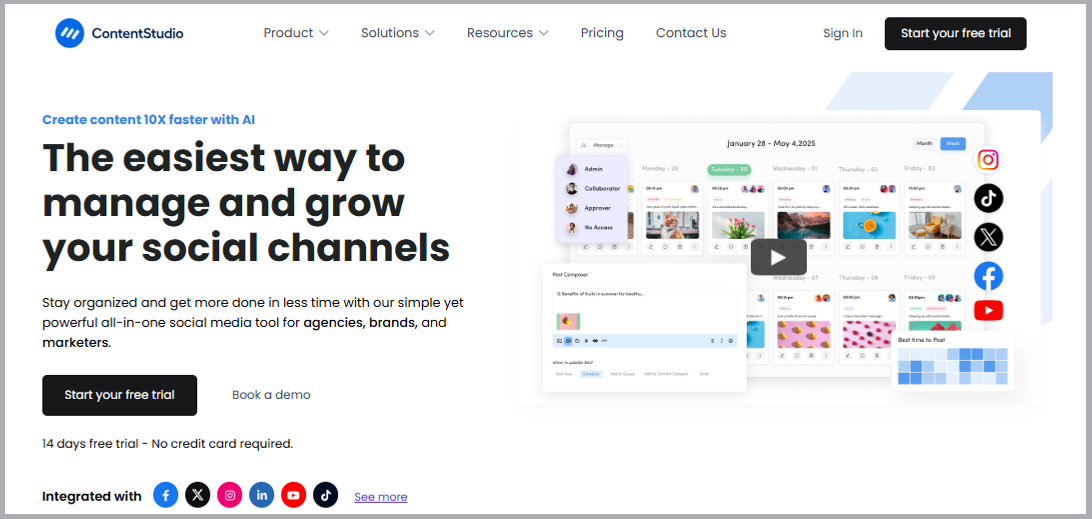
Task: Click the Book a demo link
Action: click(272, 395)
